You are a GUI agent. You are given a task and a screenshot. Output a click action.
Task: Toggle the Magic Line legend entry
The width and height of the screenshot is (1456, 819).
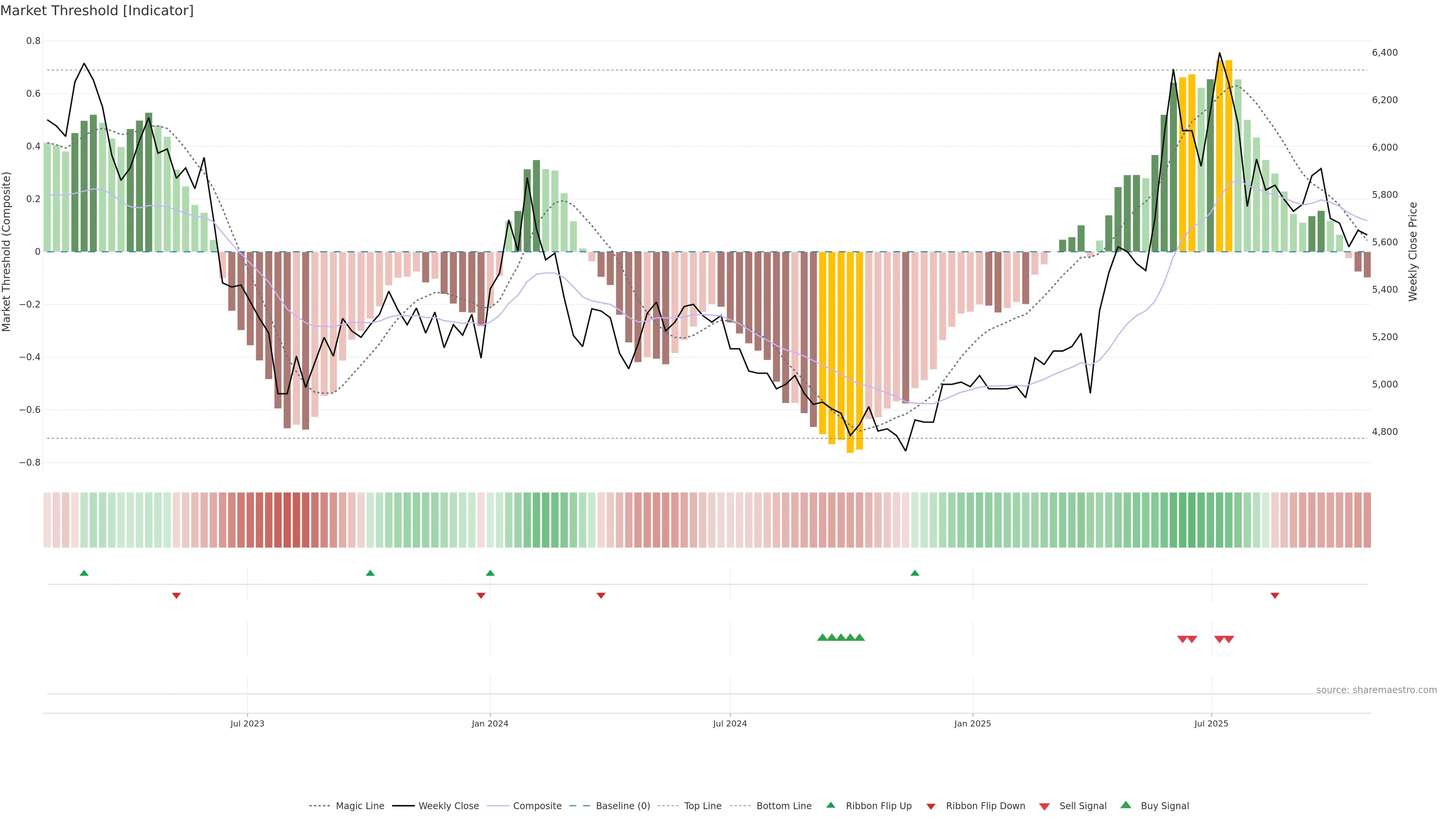(x=359, y=806)
